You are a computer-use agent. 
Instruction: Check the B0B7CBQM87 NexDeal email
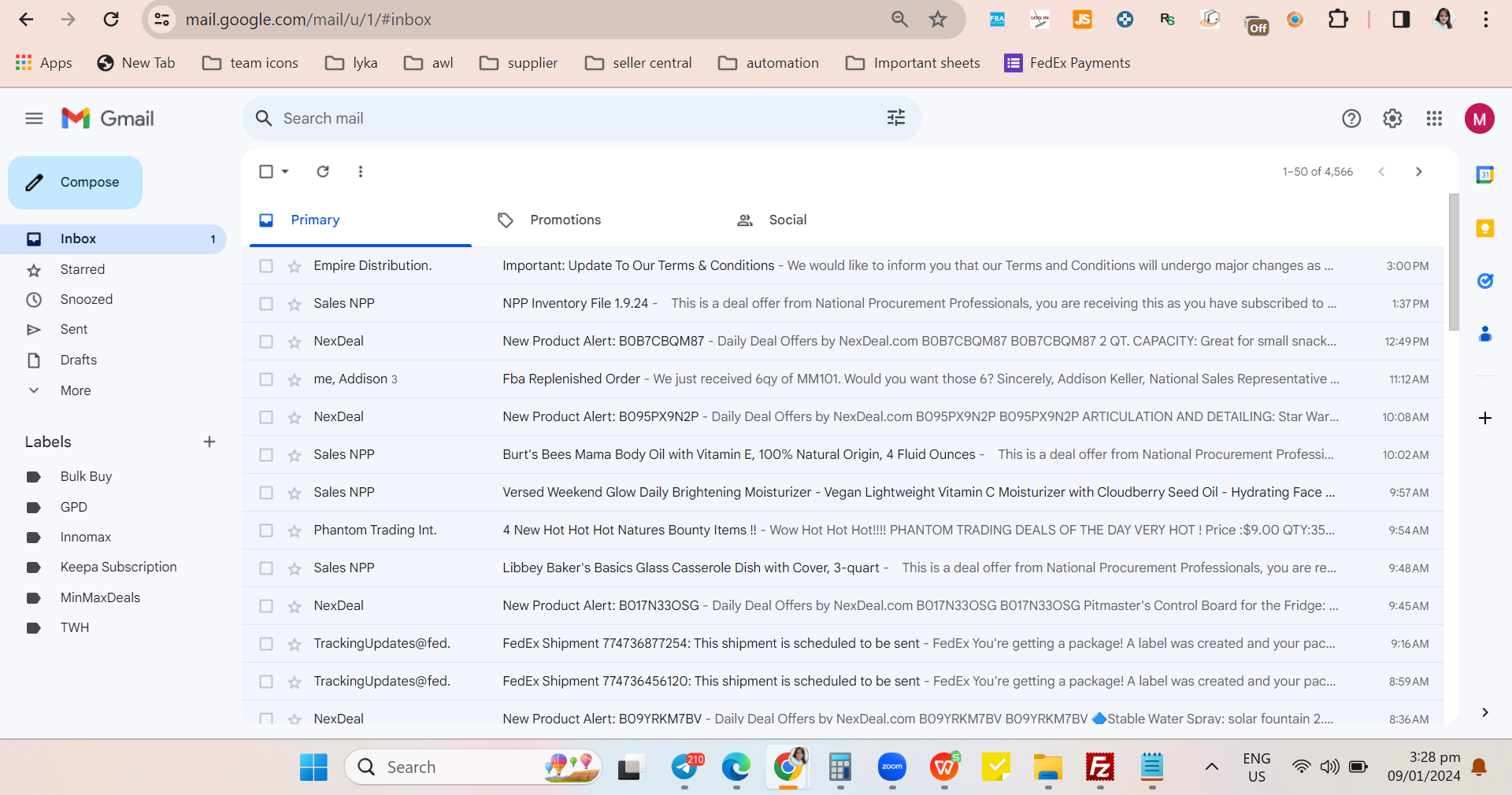point(266,342)
